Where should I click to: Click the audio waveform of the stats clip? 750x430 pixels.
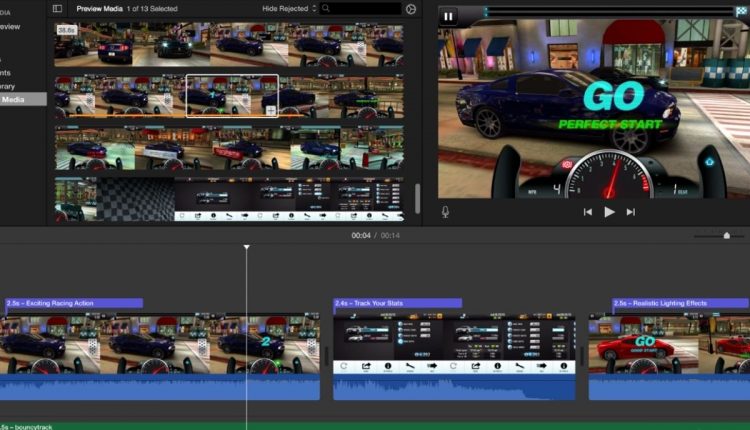click(x=454, y=387)
